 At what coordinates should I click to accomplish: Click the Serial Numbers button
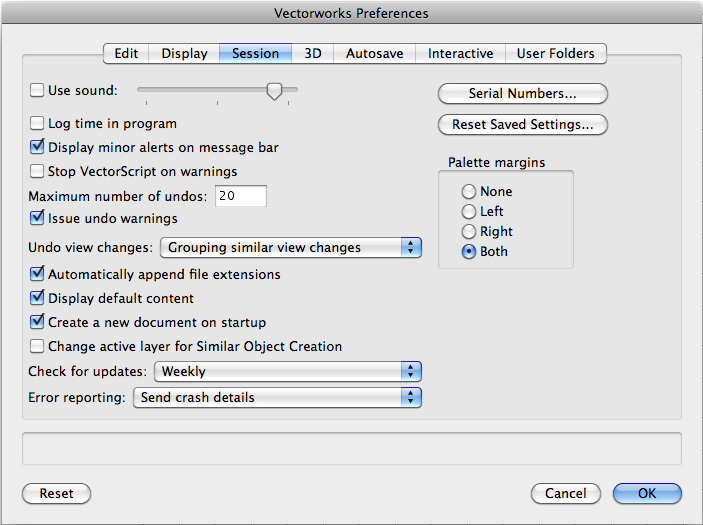click(522, 94)
